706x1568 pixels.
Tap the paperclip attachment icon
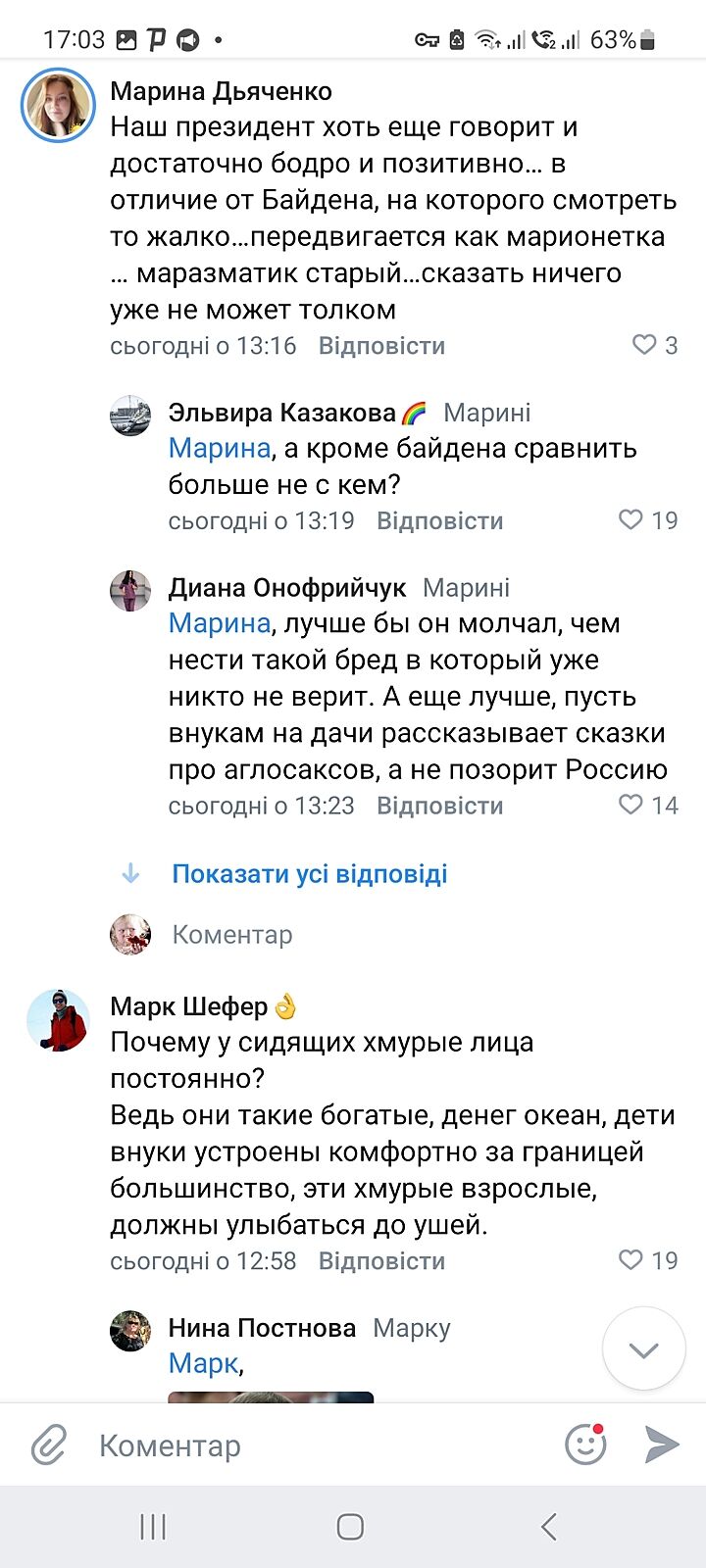tap(48, 1445)
